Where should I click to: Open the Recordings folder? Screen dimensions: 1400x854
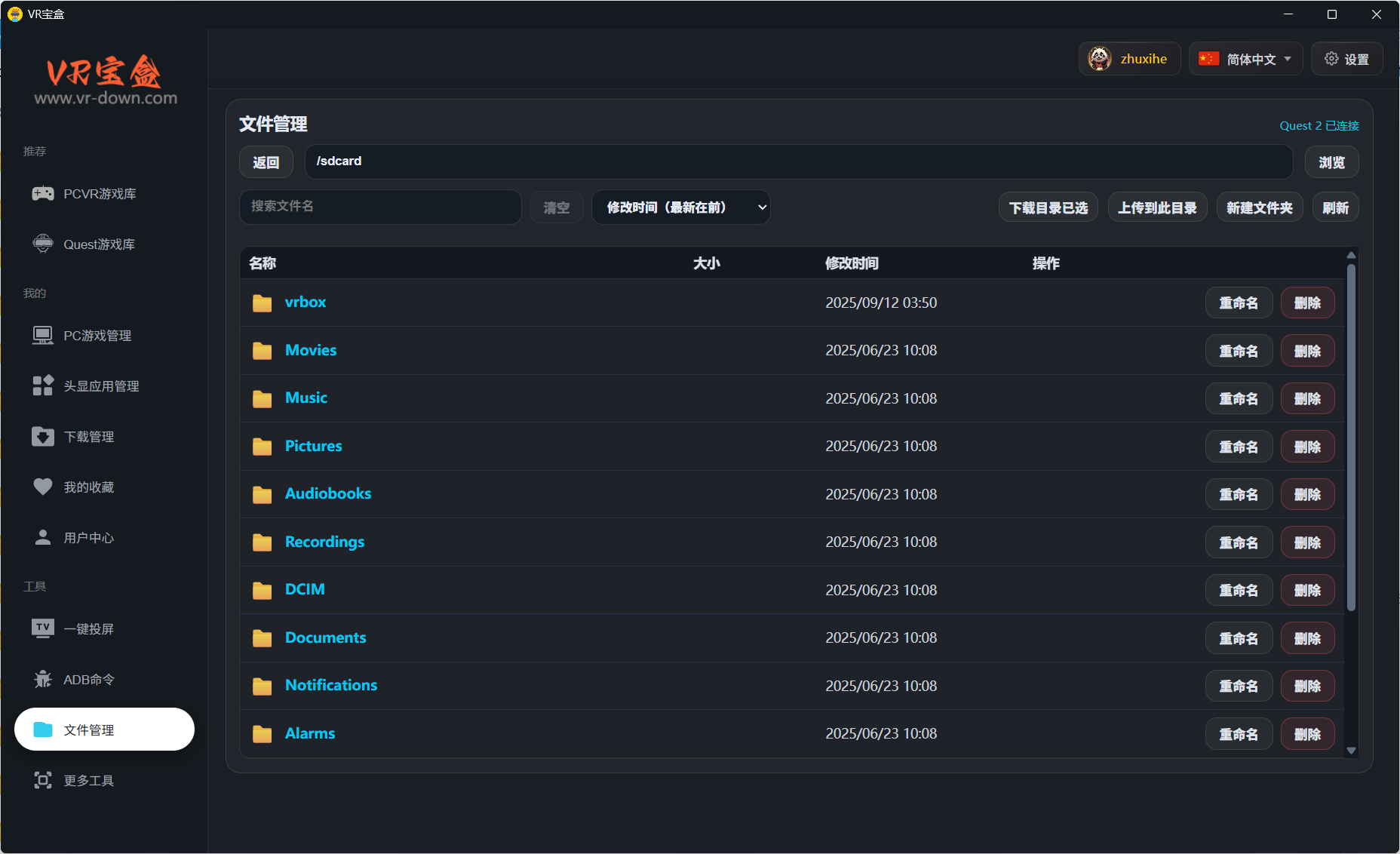click(x=324, y=542)
